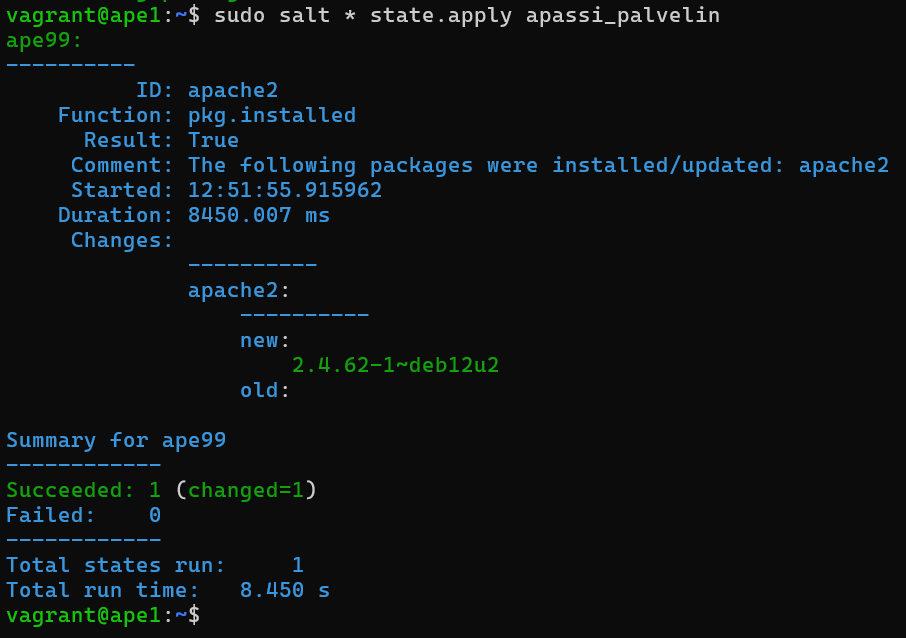
Task: Click the 'Failed: 0' line
Action: 83,515
